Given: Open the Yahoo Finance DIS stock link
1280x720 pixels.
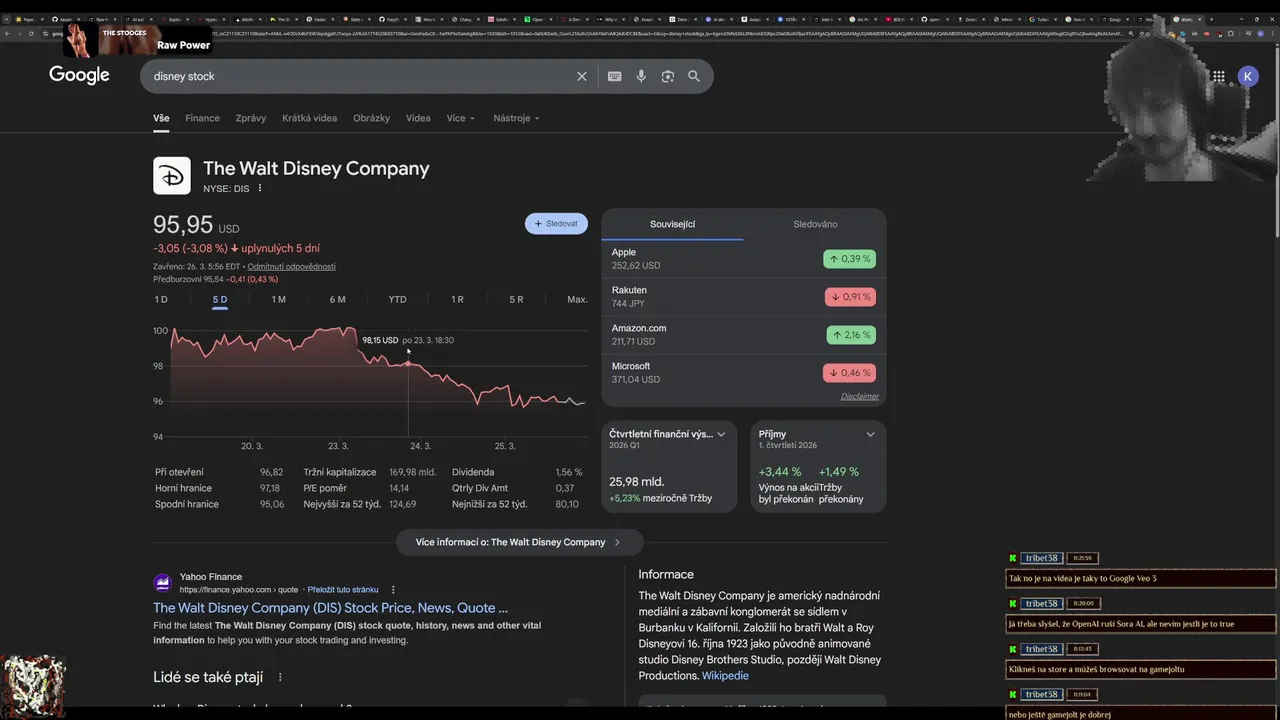Looking at the screenshot, I should (330, 608).
